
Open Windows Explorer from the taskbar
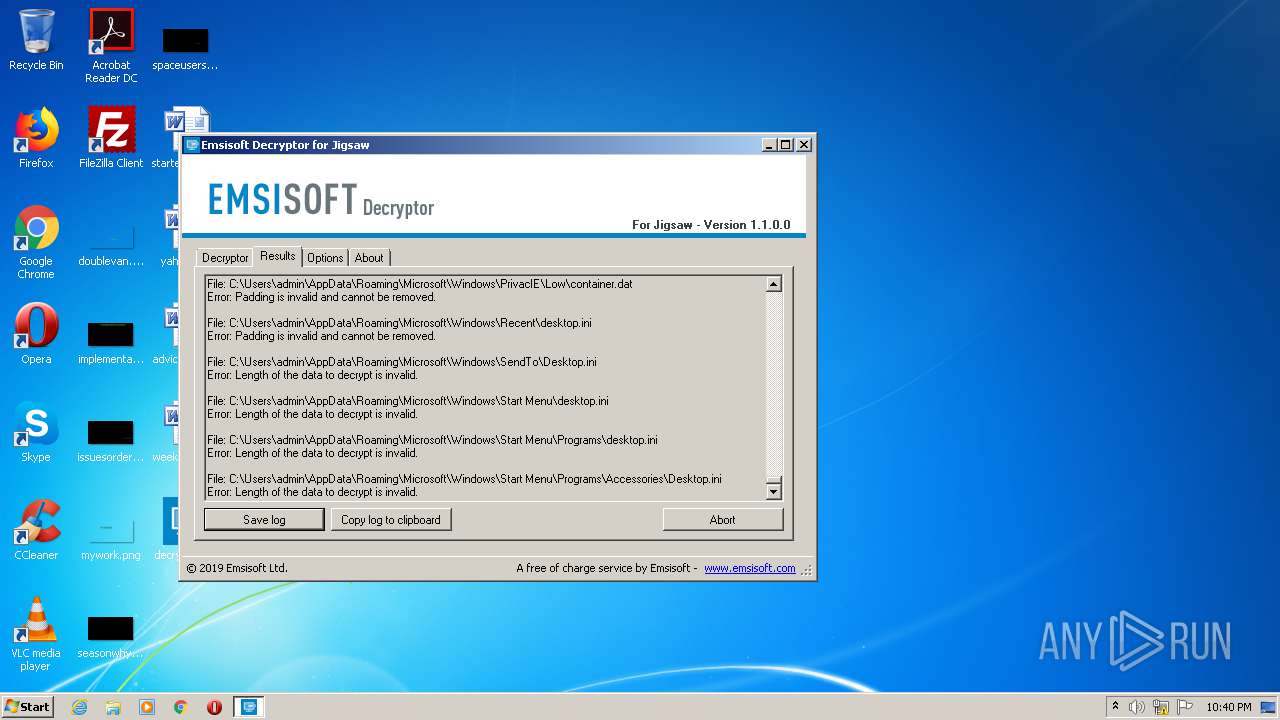113,707
